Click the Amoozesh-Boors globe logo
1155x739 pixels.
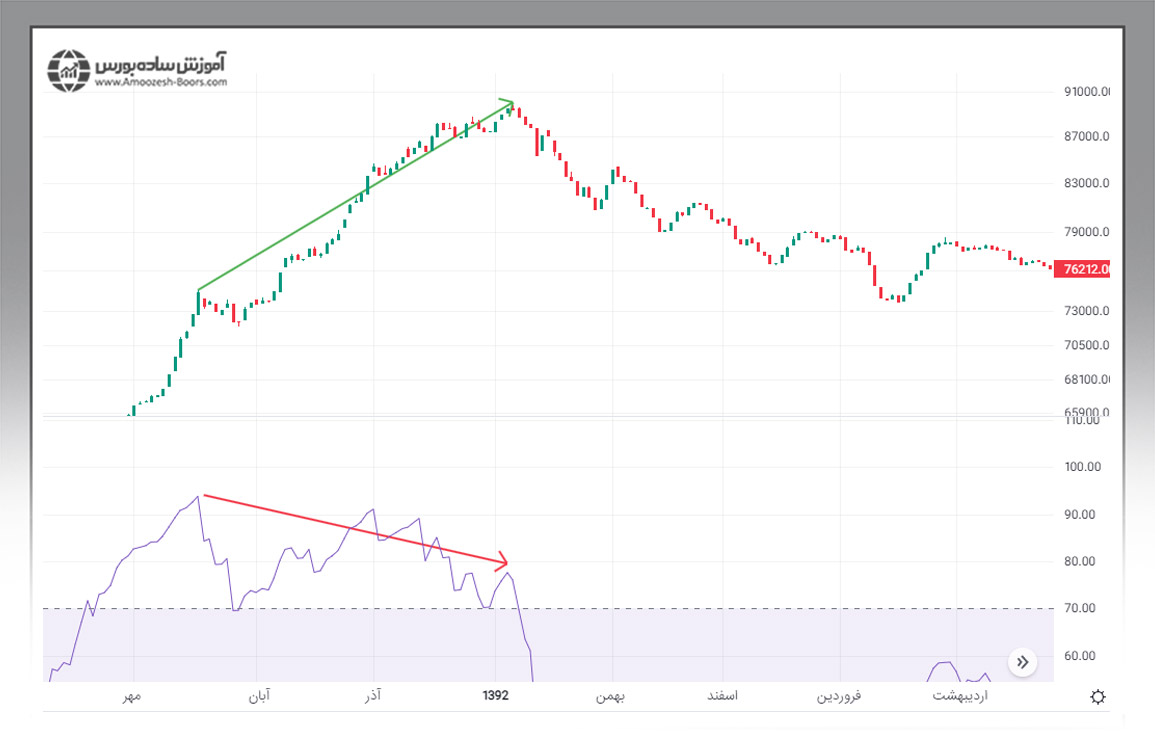(x=69, y=70)
